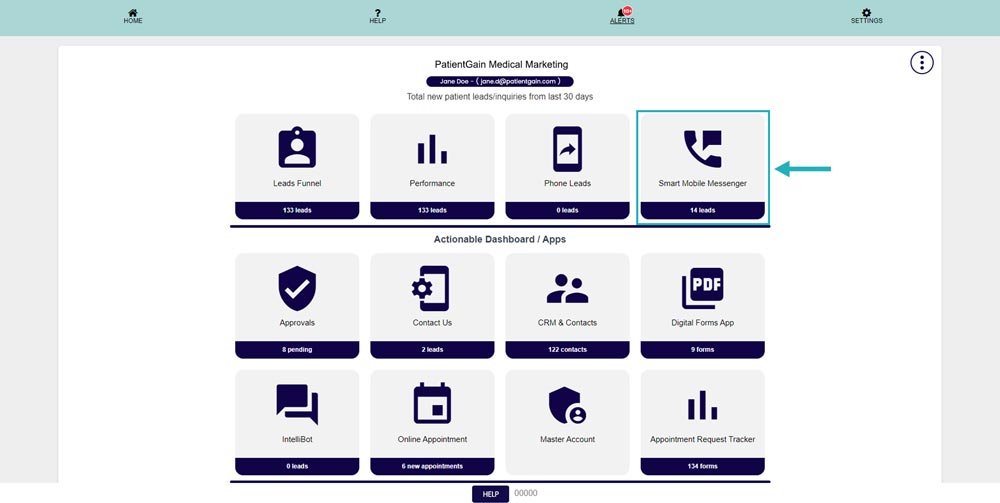This screenshot has width=1000, height=503.
Task: Open the IntelliBot chat bubbles icon
Action: click(x=297, y=405)
